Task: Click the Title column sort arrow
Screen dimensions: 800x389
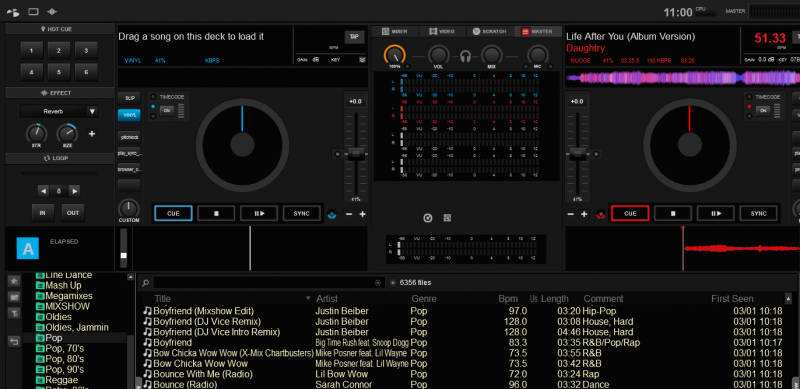Action: [308, 298]
